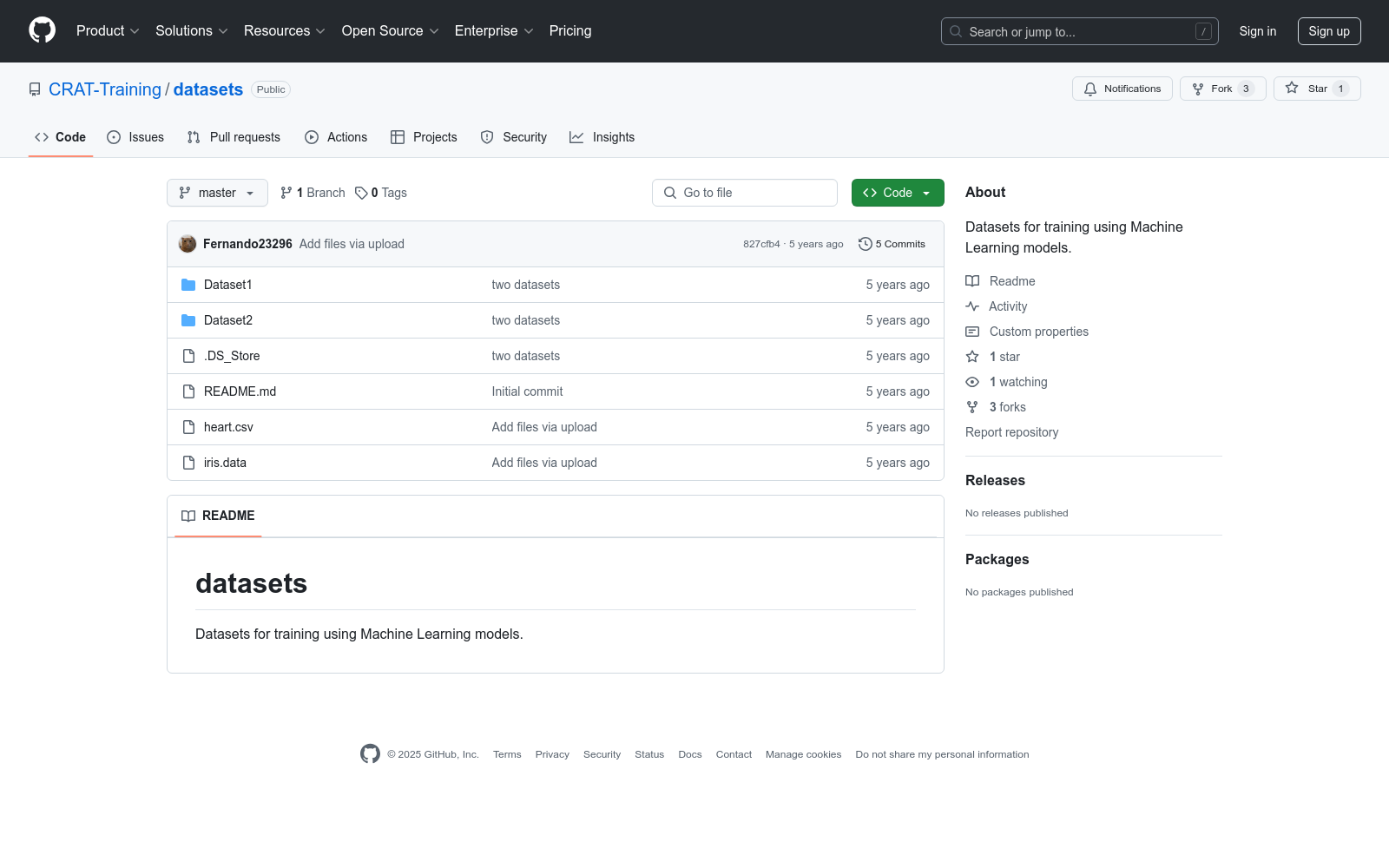Click the pulse icon next to Activity
This screenshot has width=1389, height=868.
point(972,306)
